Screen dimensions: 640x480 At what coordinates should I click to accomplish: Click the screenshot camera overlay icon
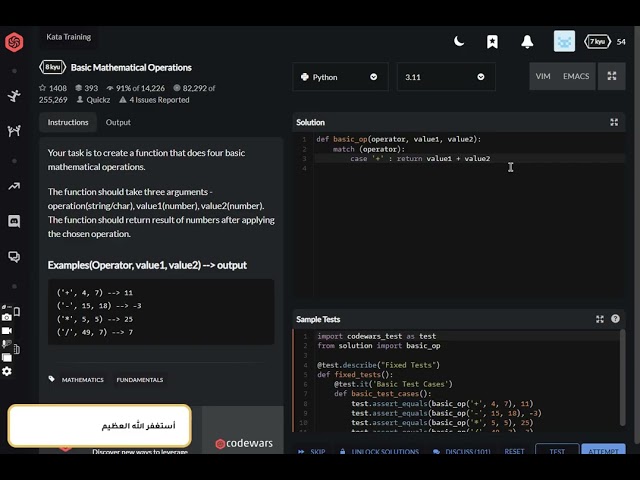pyautogui.click(x=7, y=317)
